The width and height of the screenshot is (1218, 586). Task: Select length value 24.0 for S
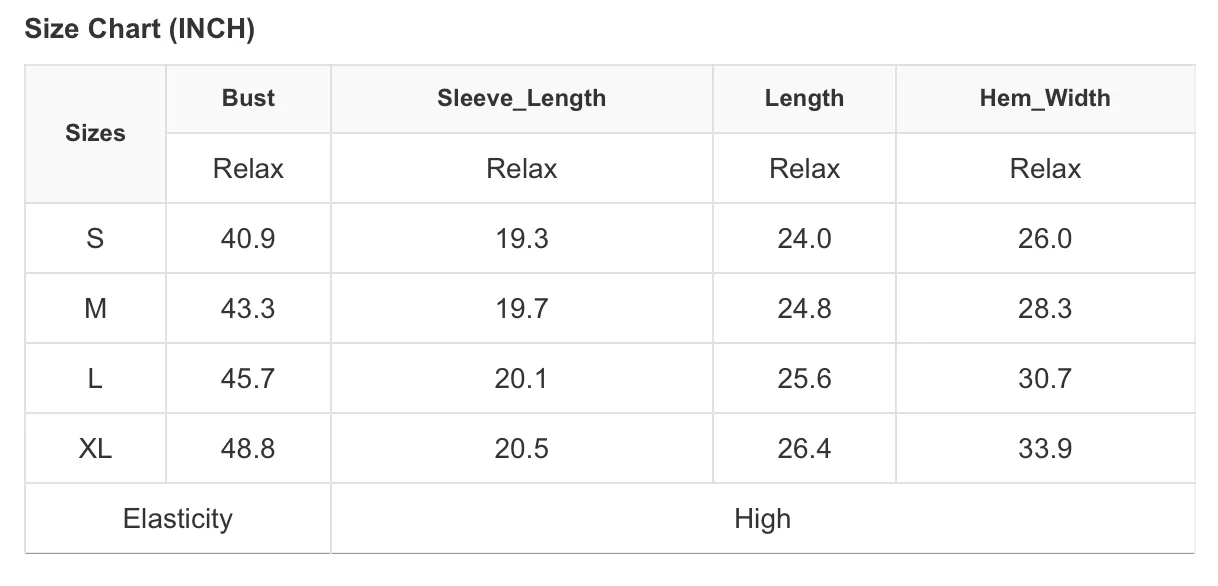point(804,239)
